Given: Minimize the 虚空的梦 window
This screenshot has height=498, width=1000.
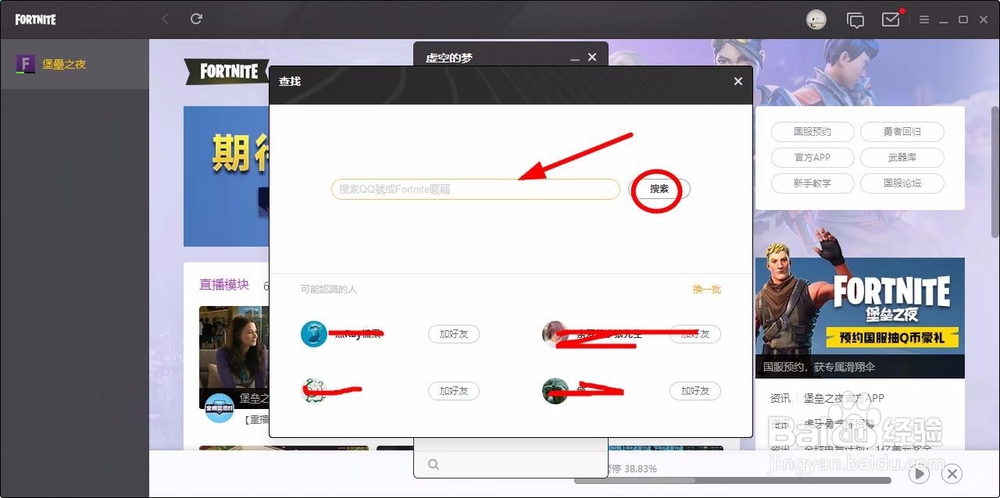Looking at the screenshot, I should pos(575,59).
